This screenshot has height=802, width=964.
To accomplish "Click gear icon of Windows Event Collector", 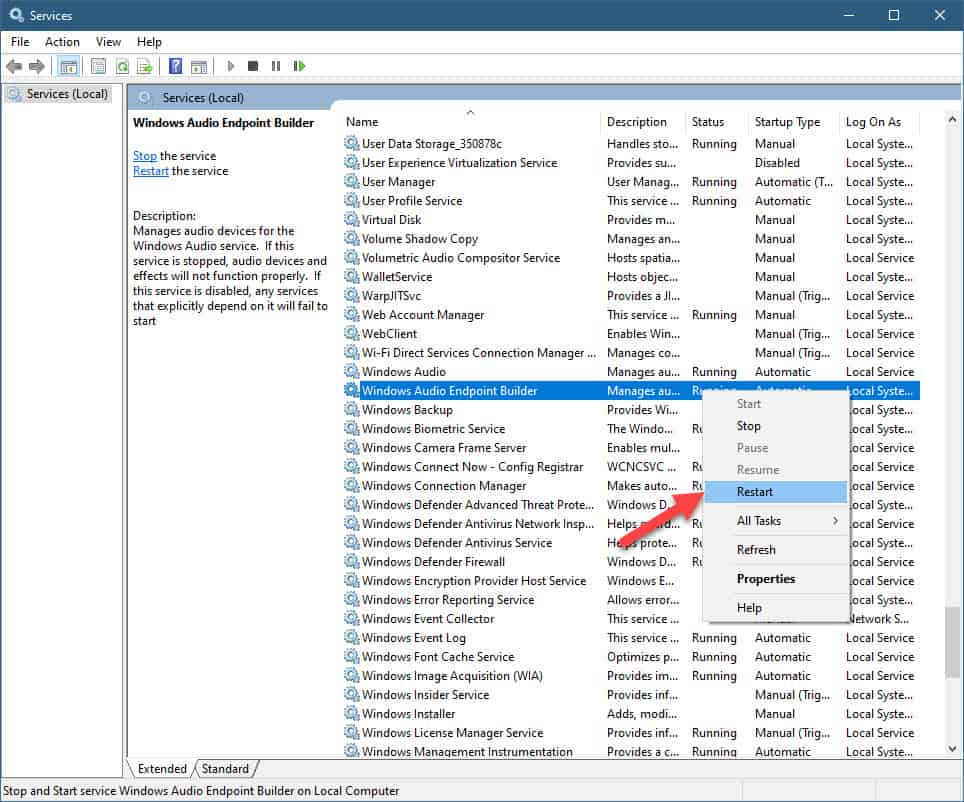I will [352, 619].
